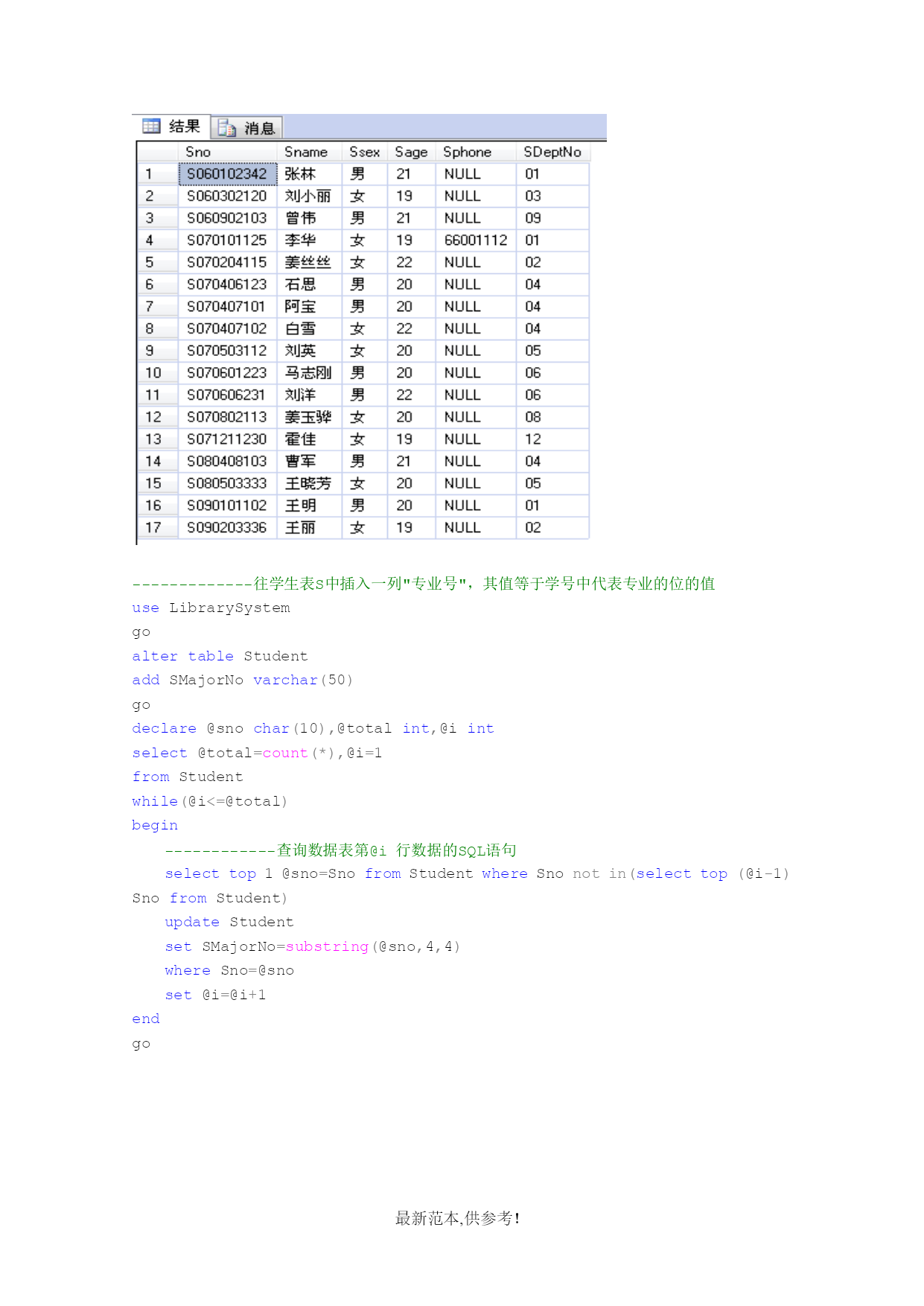Click cell S070407102

point(228,328)
